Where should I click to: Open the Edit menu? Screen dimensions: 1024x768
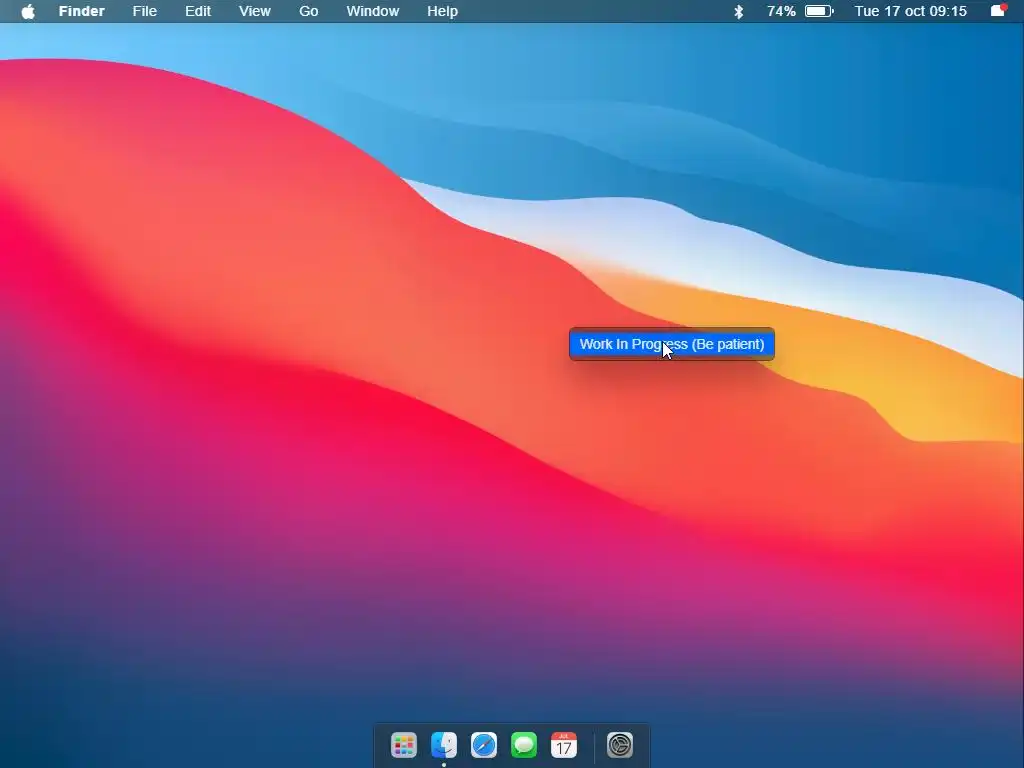coord(198,11)
